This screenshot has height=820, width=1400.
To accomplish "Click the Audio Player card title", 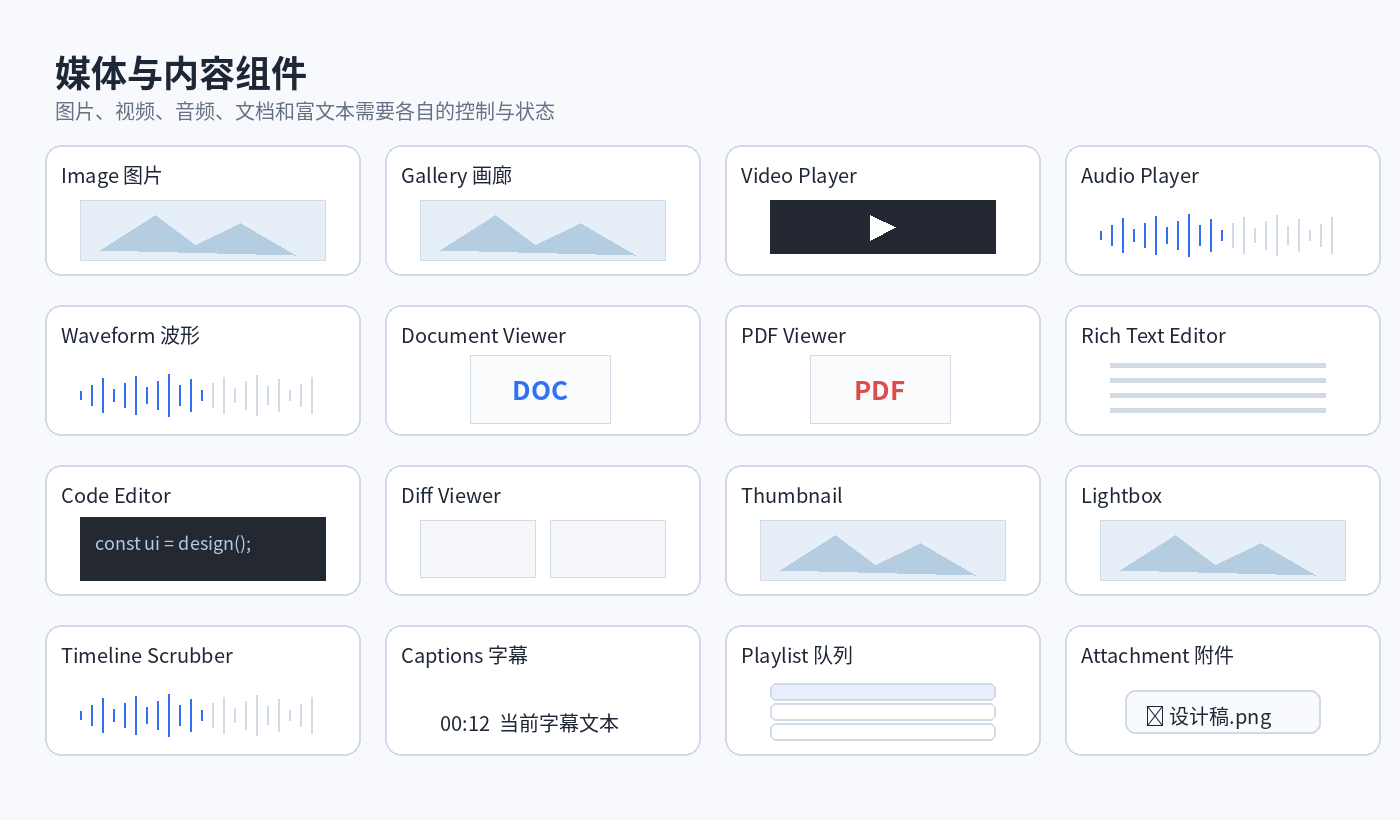I will click(1140, 176).
